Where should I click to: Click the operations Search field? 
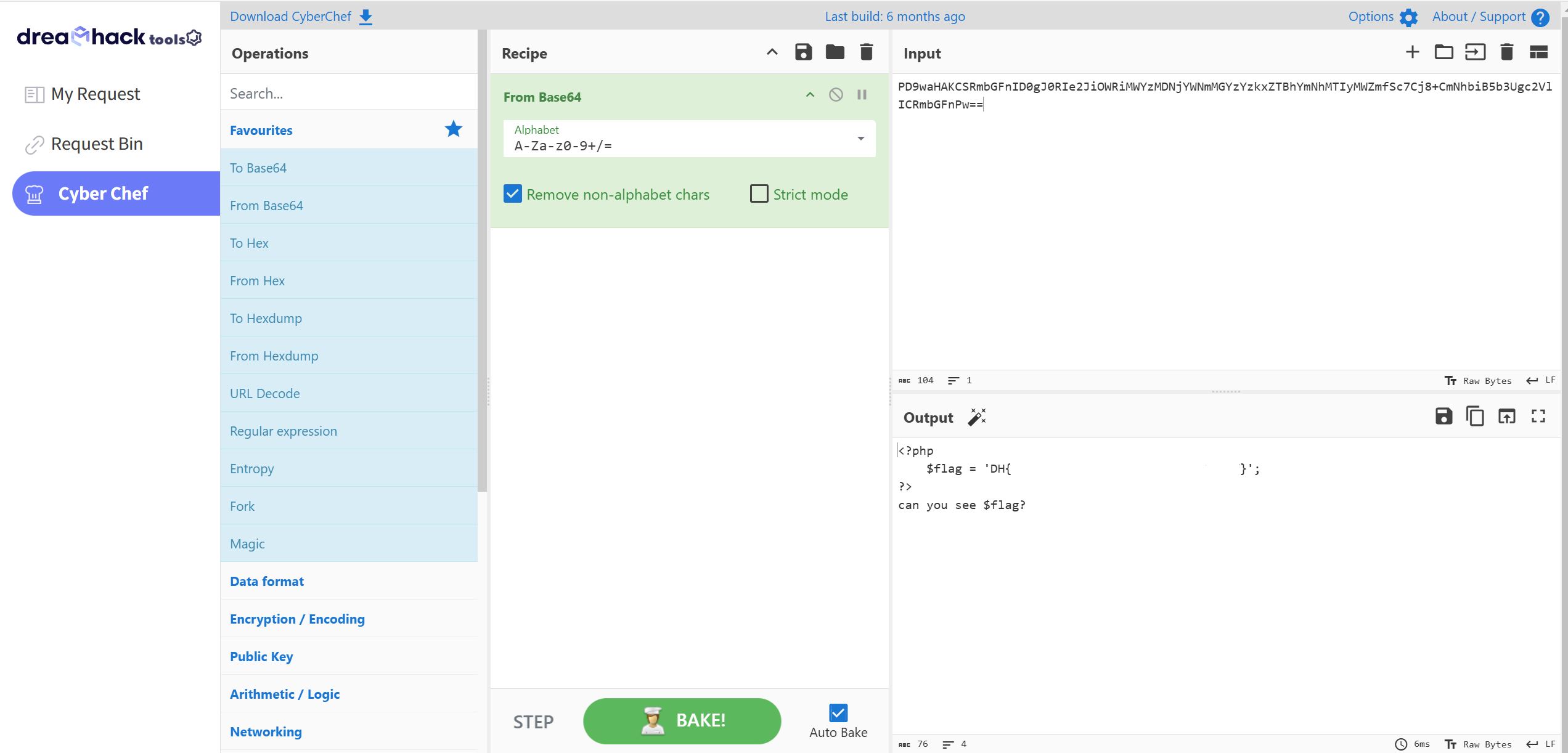348,94
